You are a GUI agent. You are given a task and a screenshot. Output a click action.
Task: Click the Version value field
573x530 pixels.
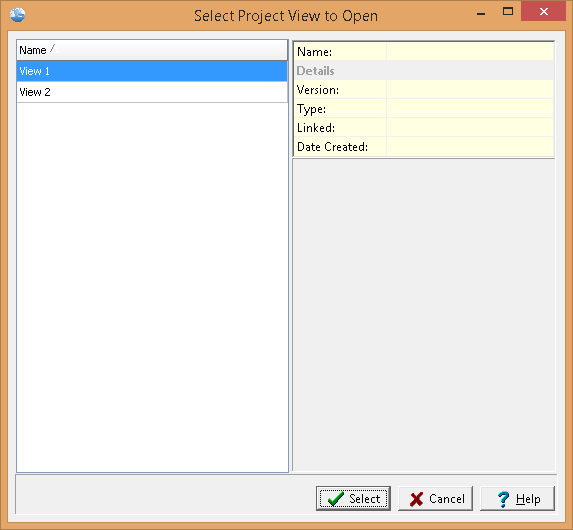pos(470,90)
